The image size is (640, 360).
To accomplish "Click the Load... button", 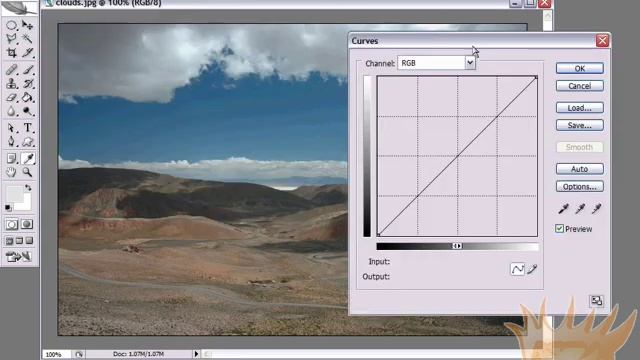I will [580, 108].
